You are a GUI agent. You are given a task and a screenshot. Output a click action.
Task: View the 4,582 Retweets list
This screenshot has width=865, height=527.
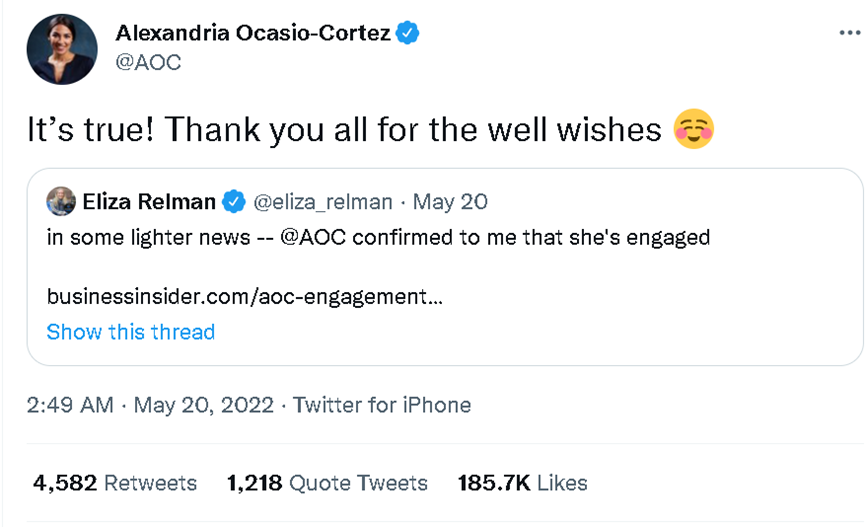[115, 483]
